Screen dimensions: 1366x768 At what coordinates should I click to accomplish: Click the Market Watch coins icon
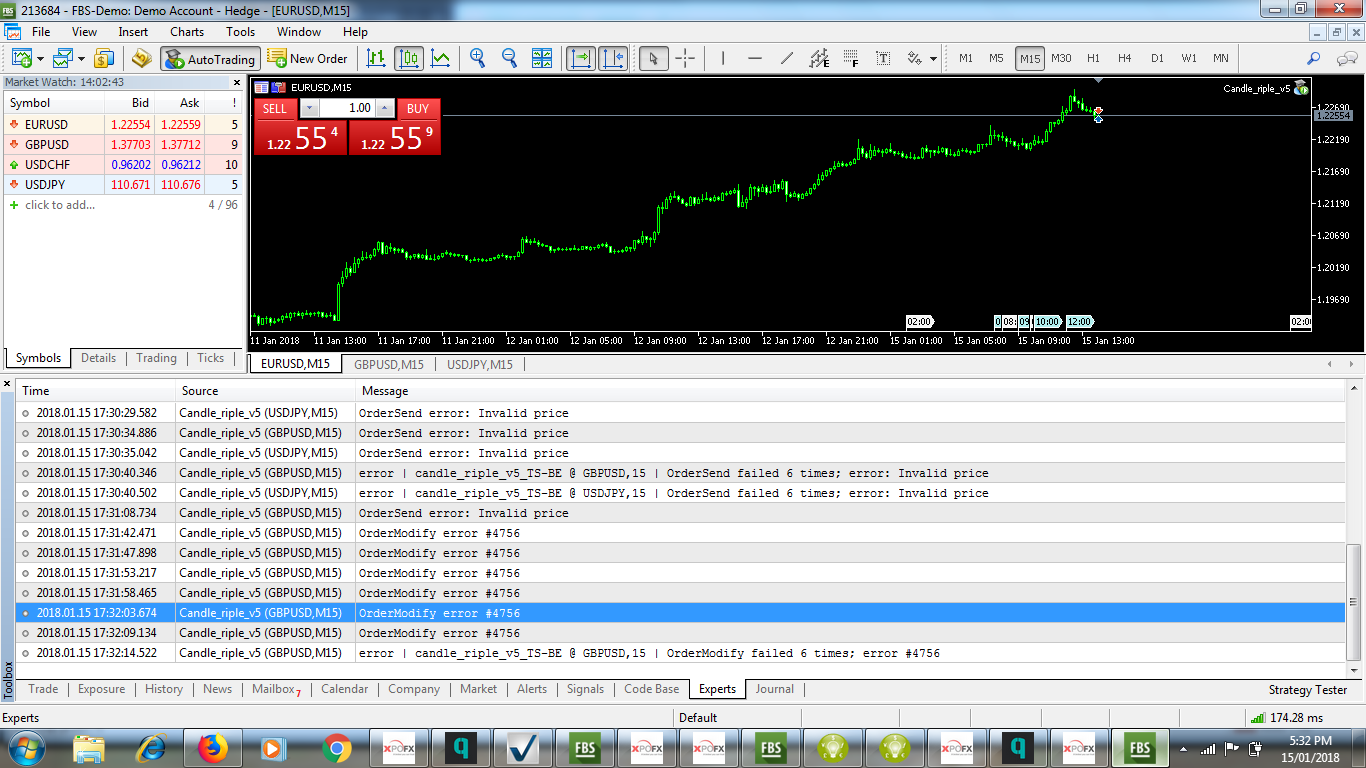pos(104,58)
